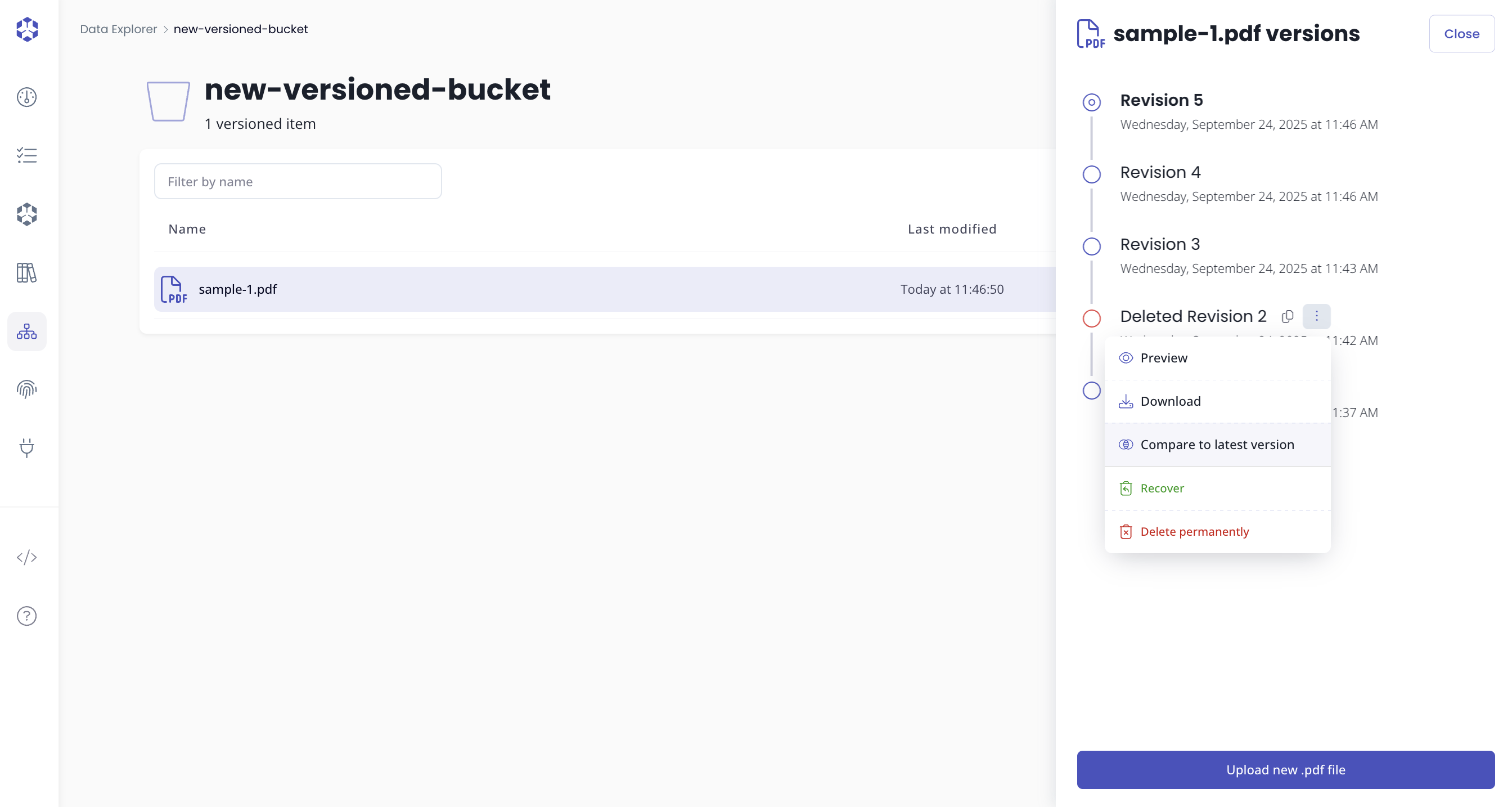Open the dashboard gauge icon in sidebar
The image size is (1512, 807).
pos(27,97)
